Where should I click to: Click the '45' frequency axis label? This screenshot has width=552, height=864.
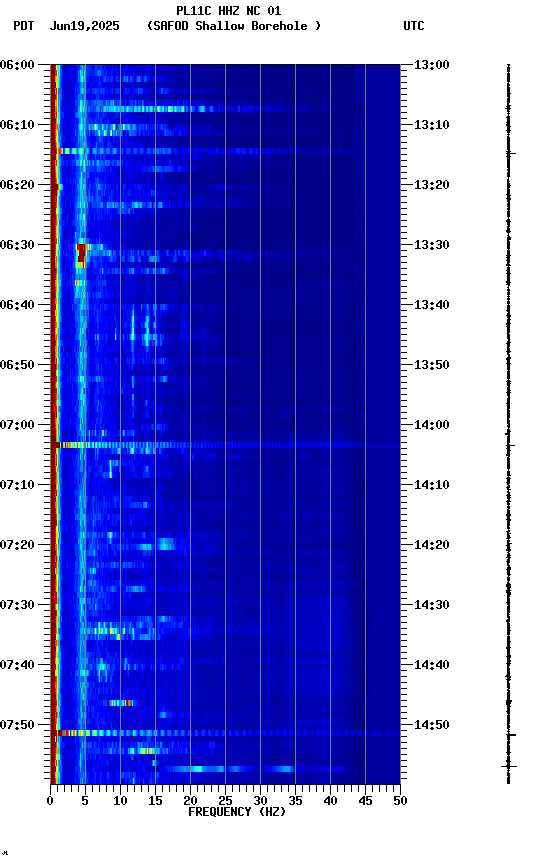coord(365,801)
